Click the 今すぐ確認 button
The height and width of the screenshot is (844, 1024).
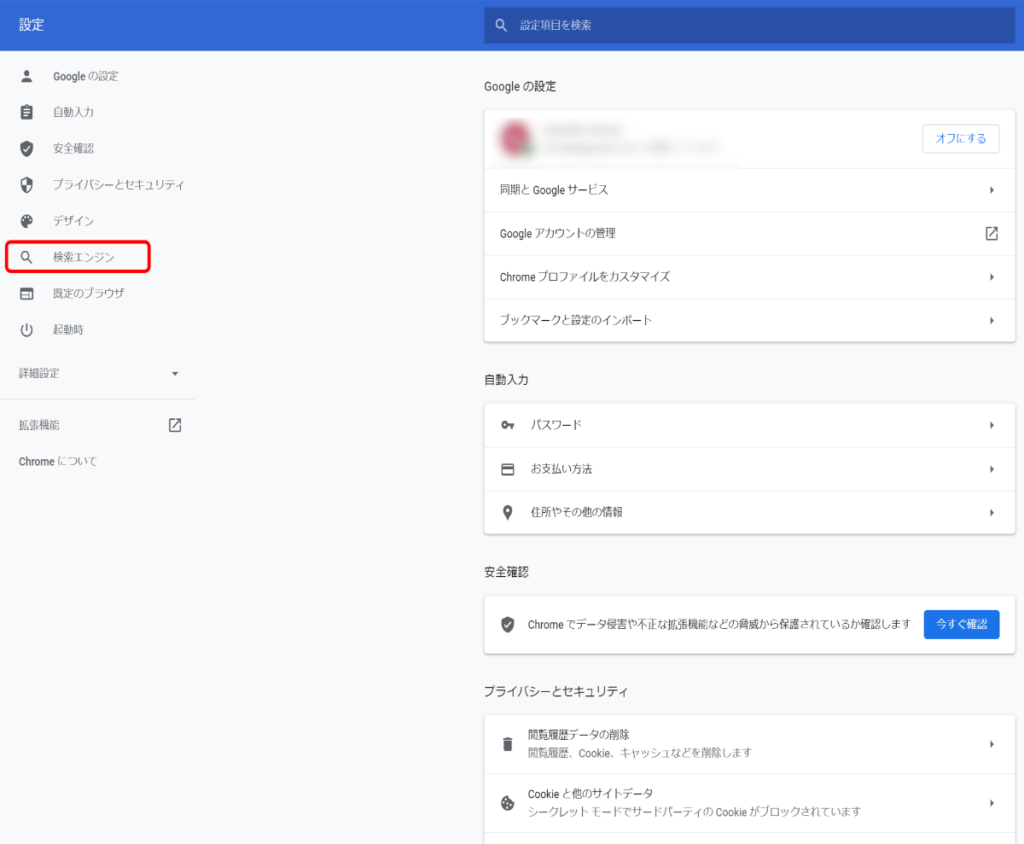point(961,625)
